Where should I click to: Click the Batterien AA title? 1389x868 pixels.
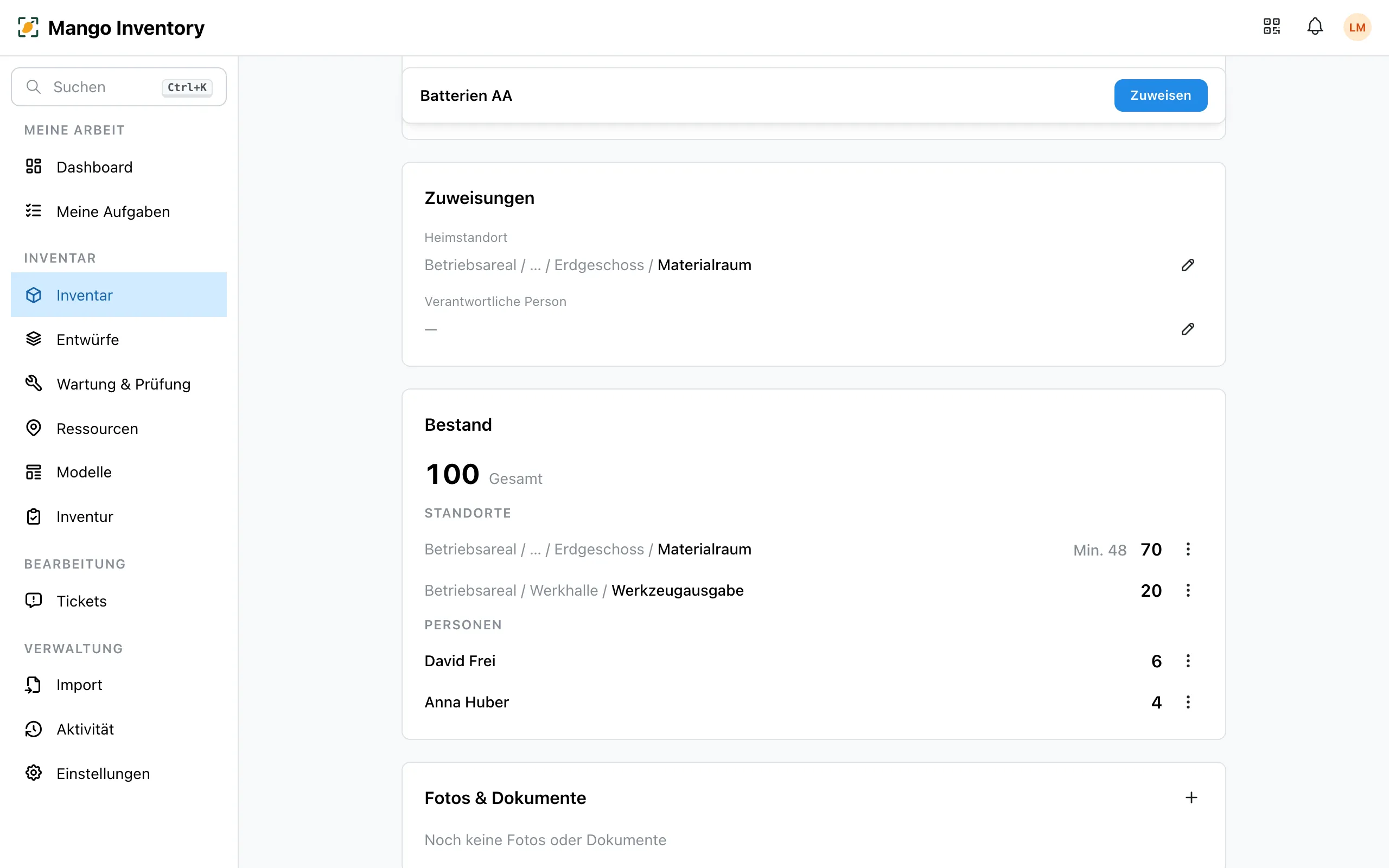pos(466,95)
